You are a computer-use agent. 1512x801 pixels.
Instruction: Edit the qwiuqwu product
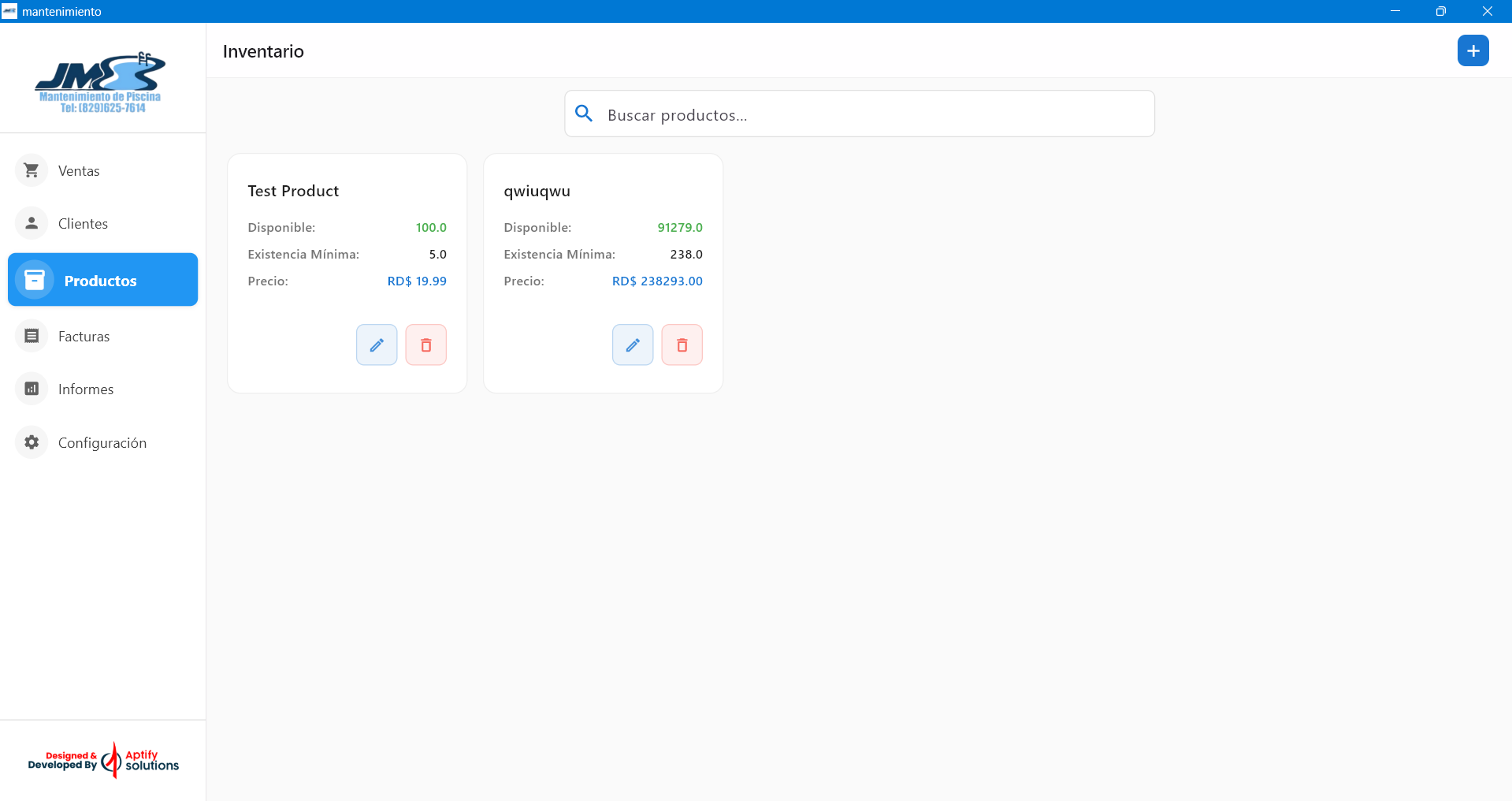pyautogui.click(x=633, y=345)
